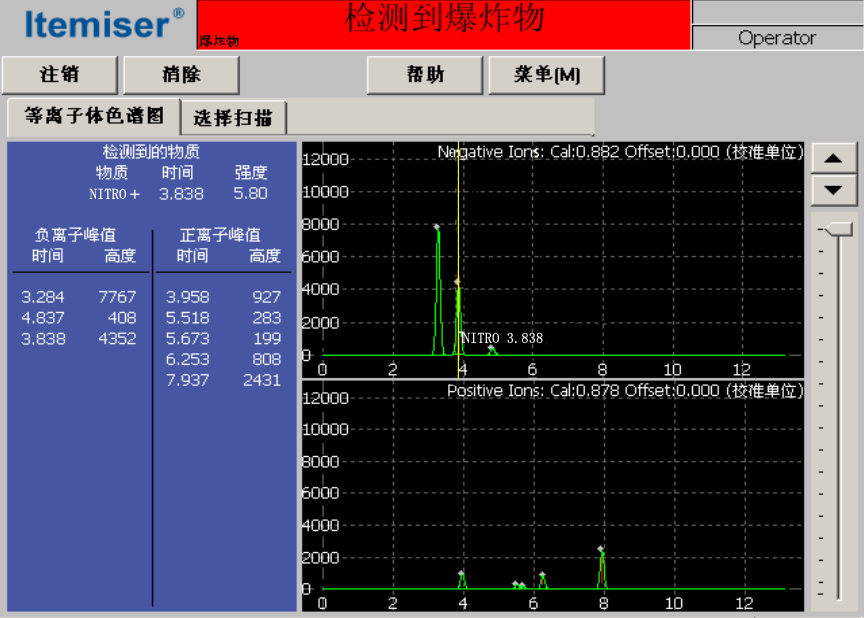864x618 pixels.
Task: Click negative peak time 4.837
Action: [x=42, y=318]
